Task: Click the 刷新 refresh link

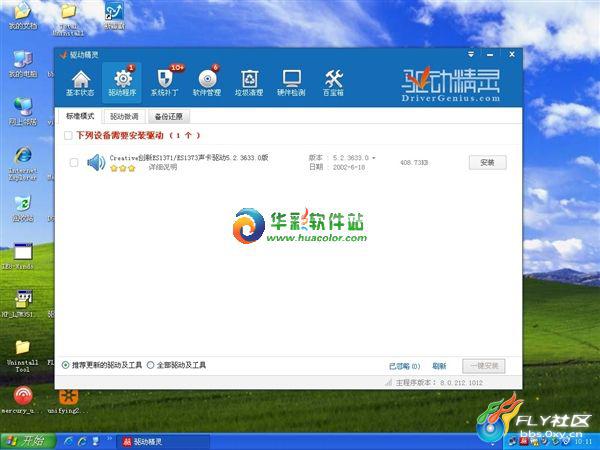Action: (439, 366)
